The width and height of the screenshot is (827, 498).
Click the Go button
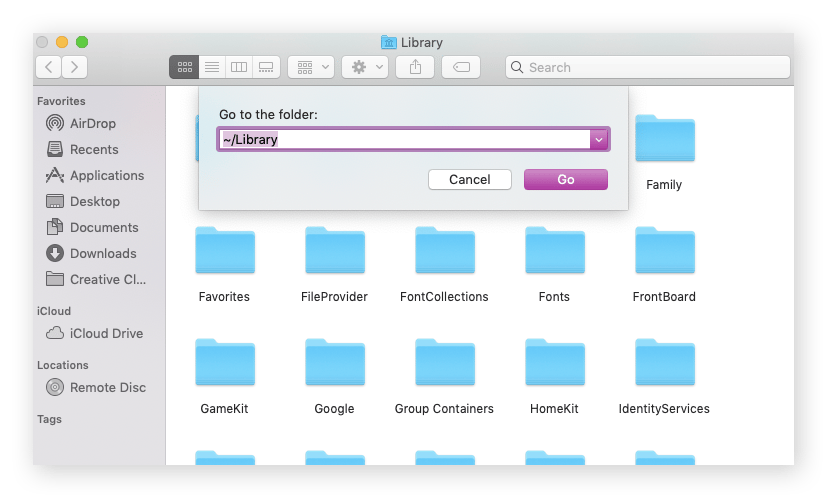(565, 179)
